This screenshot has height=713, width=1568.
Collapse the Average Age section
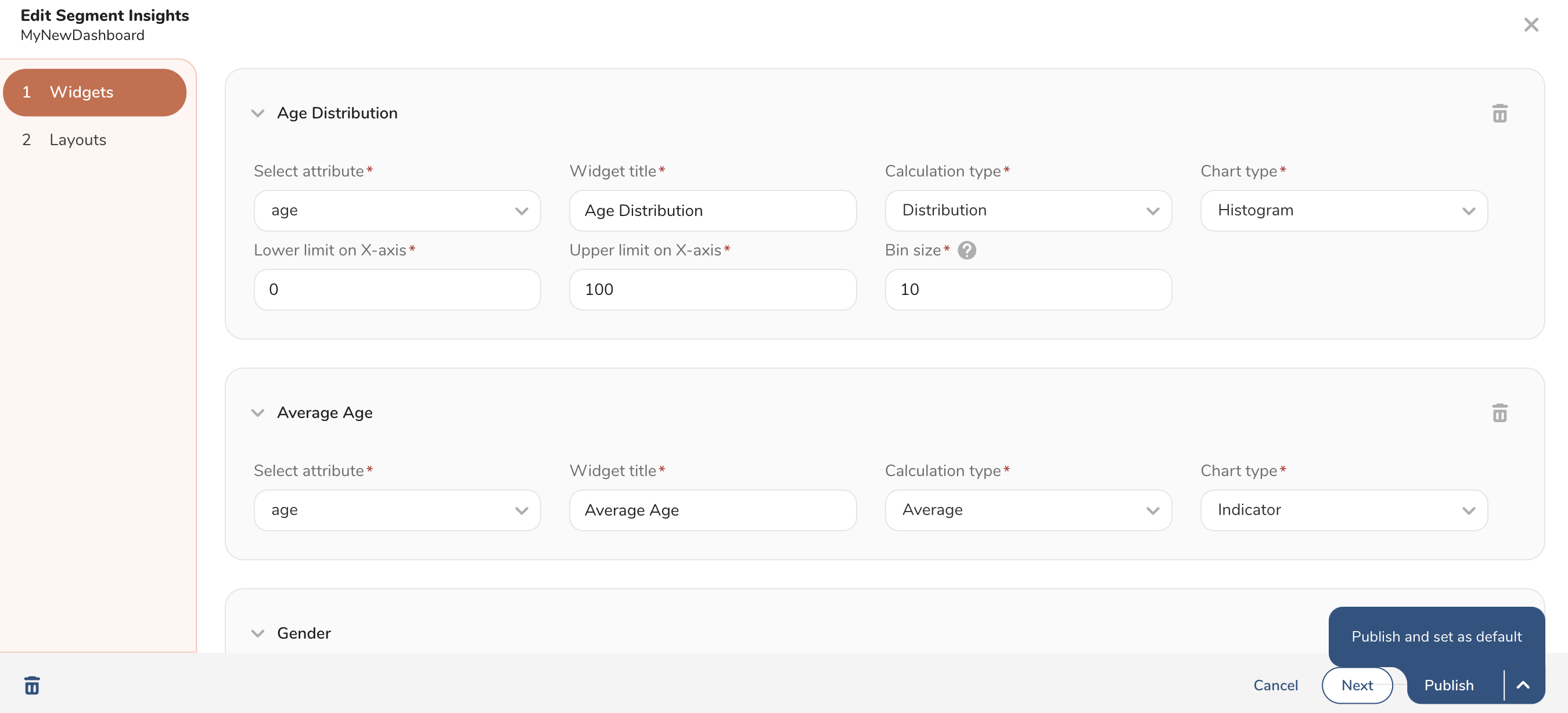click(258, 412)
